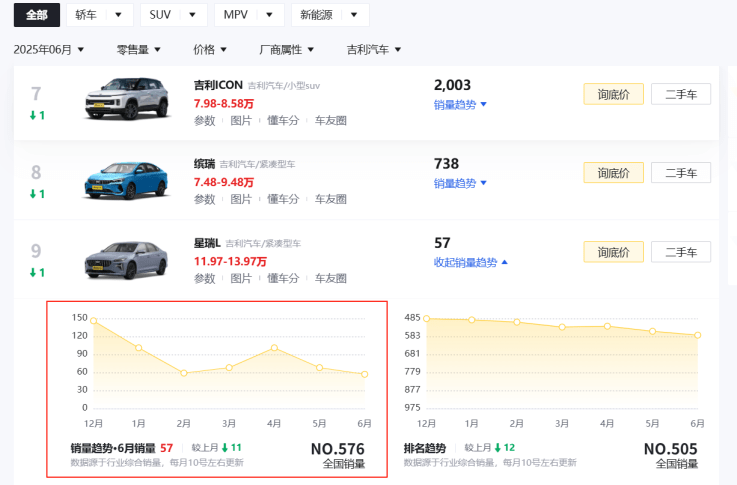The image size is (737, 485).
Task: Expand 销量趋势 for 吉利ICON
Action: click(x=460, y=104)
